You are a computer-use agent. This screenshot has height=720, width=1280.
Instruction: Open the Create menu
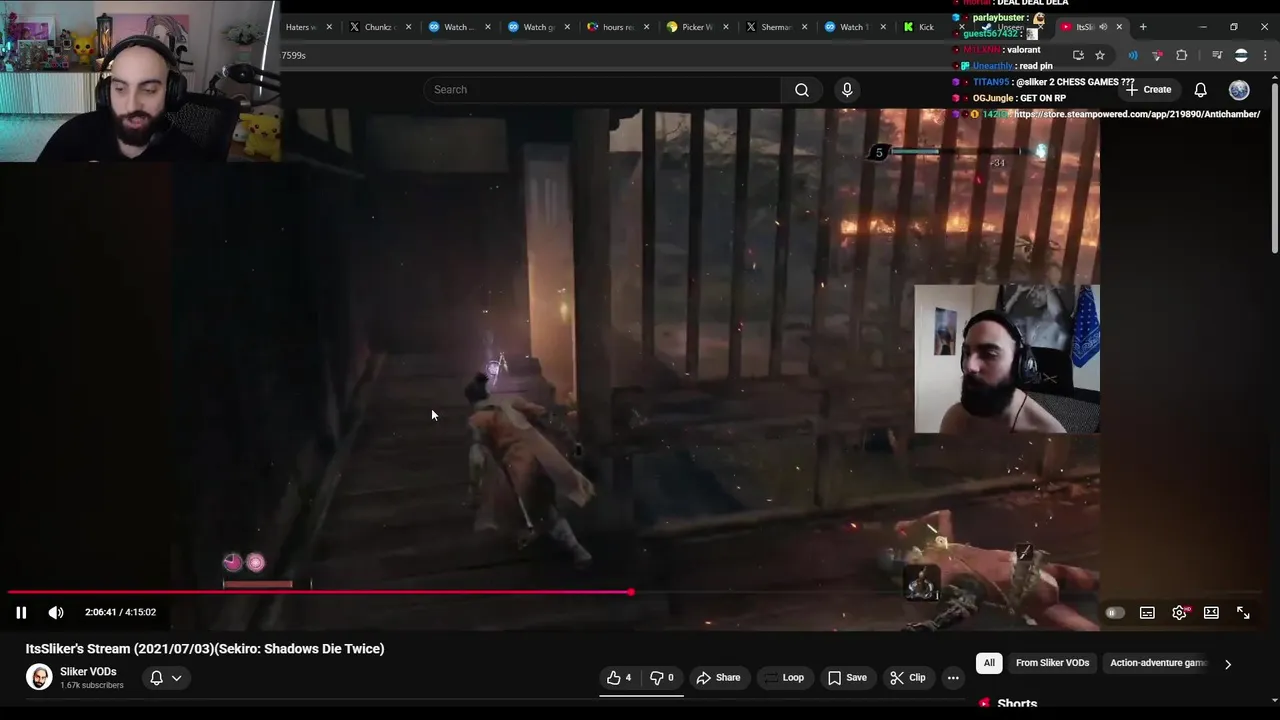click(1148, 90)
